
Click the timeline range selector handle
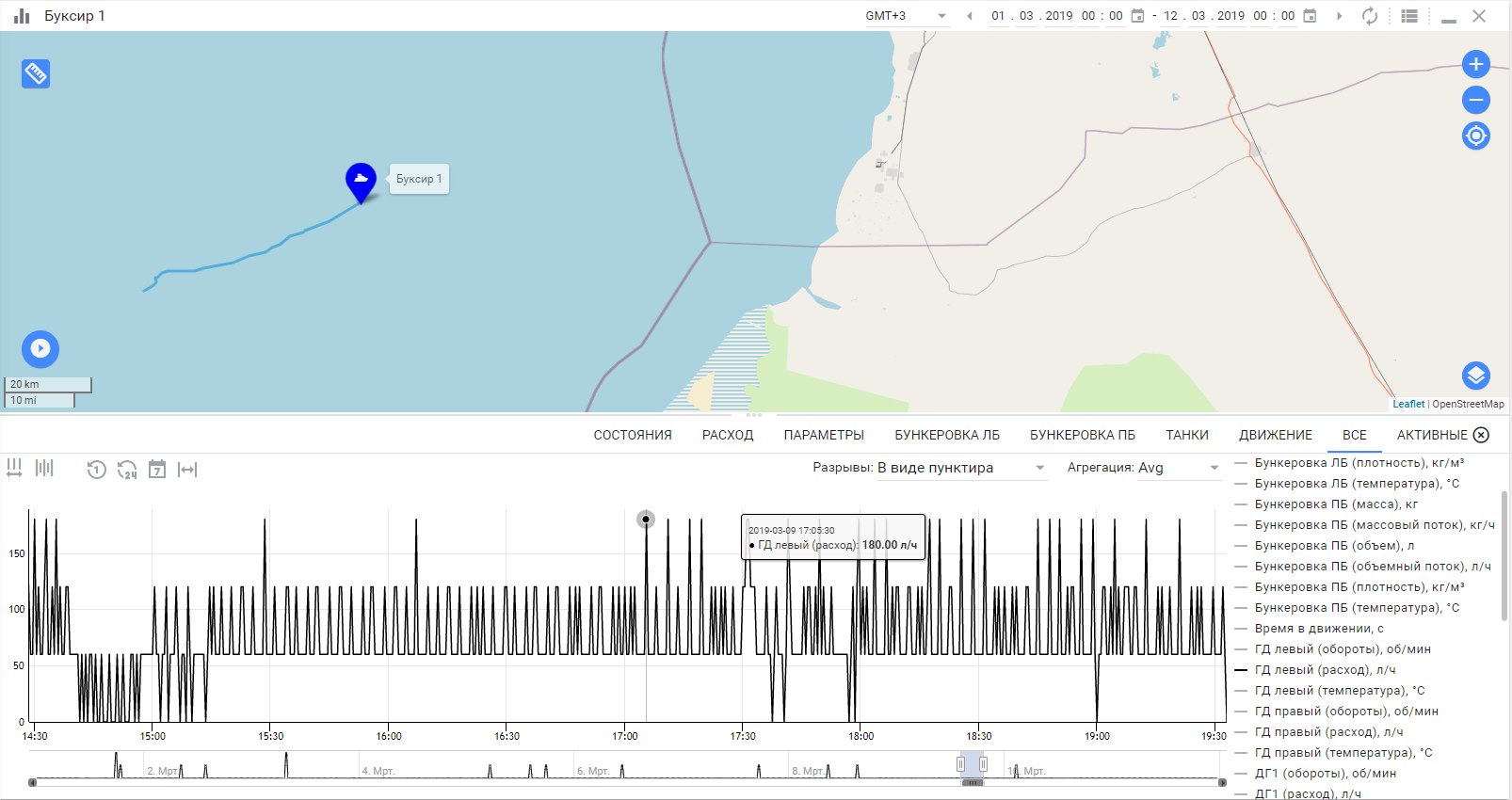972,765
